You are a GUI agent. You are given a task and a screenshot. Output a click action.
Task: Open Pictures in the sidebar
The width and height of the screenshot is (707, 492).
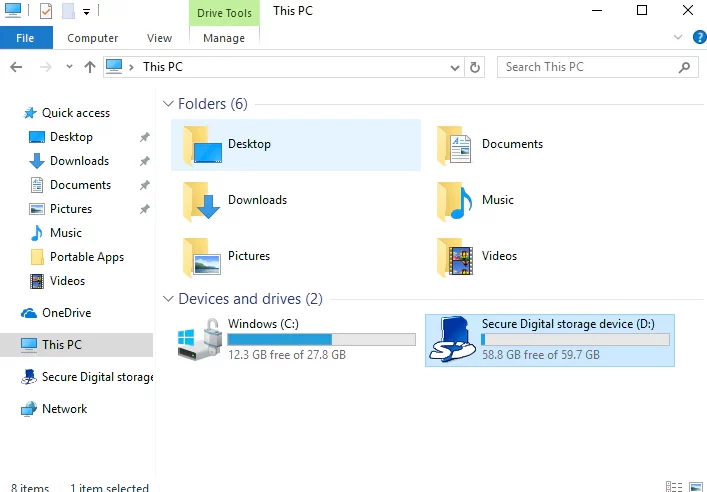71,209
